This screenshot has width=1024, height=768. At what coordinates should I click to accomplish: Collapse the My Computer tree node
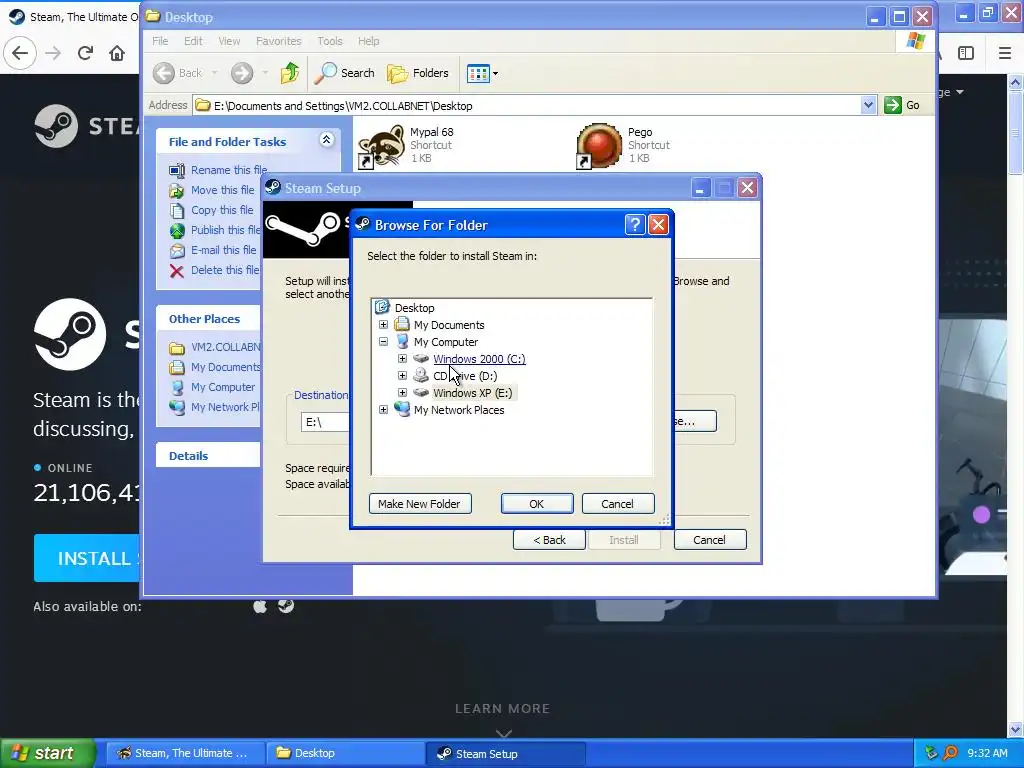pos(383,342)
